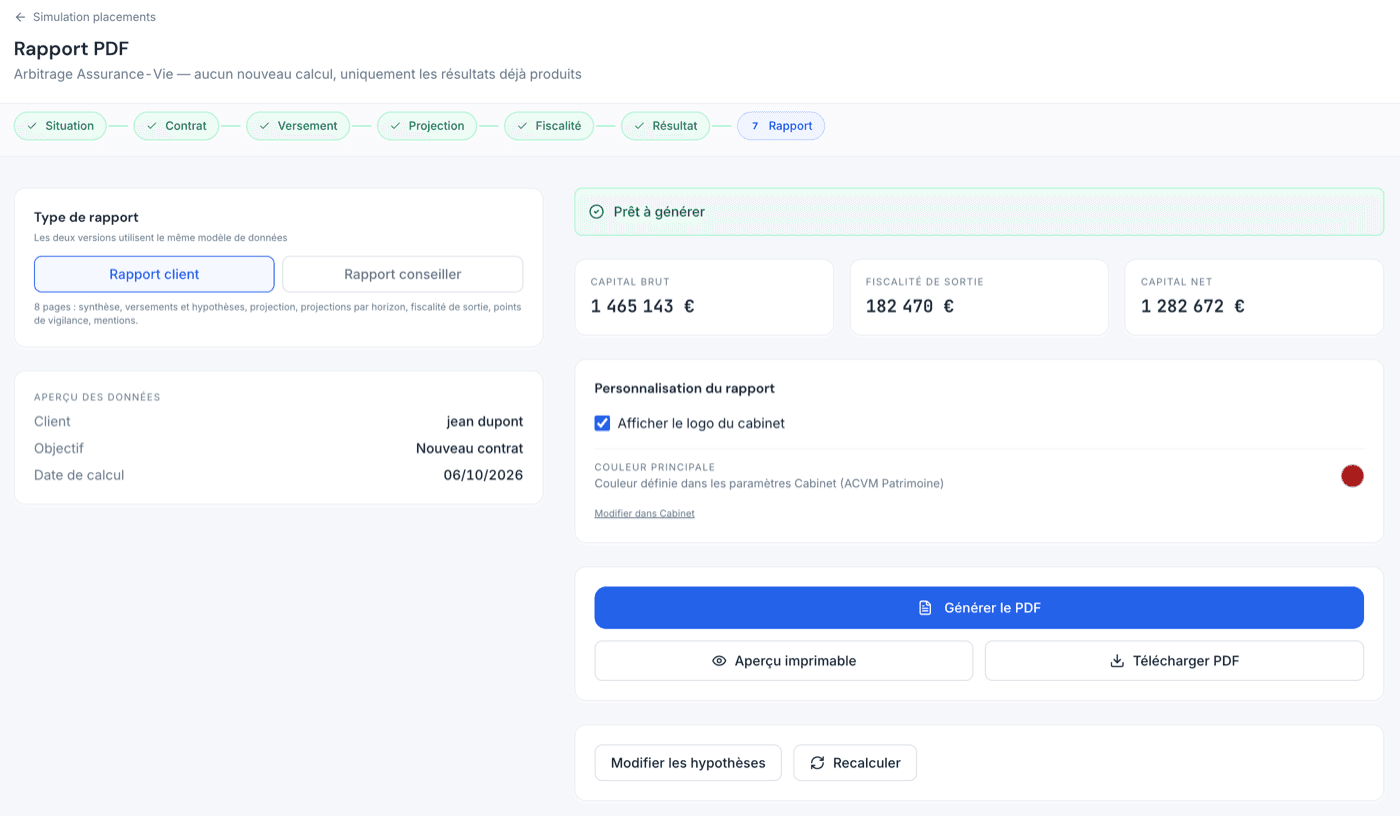Image resolution: width=1400 pixels, height=816 pixels.
Task: Click the refresh icon in Recalculer
Action: point(817,763)
